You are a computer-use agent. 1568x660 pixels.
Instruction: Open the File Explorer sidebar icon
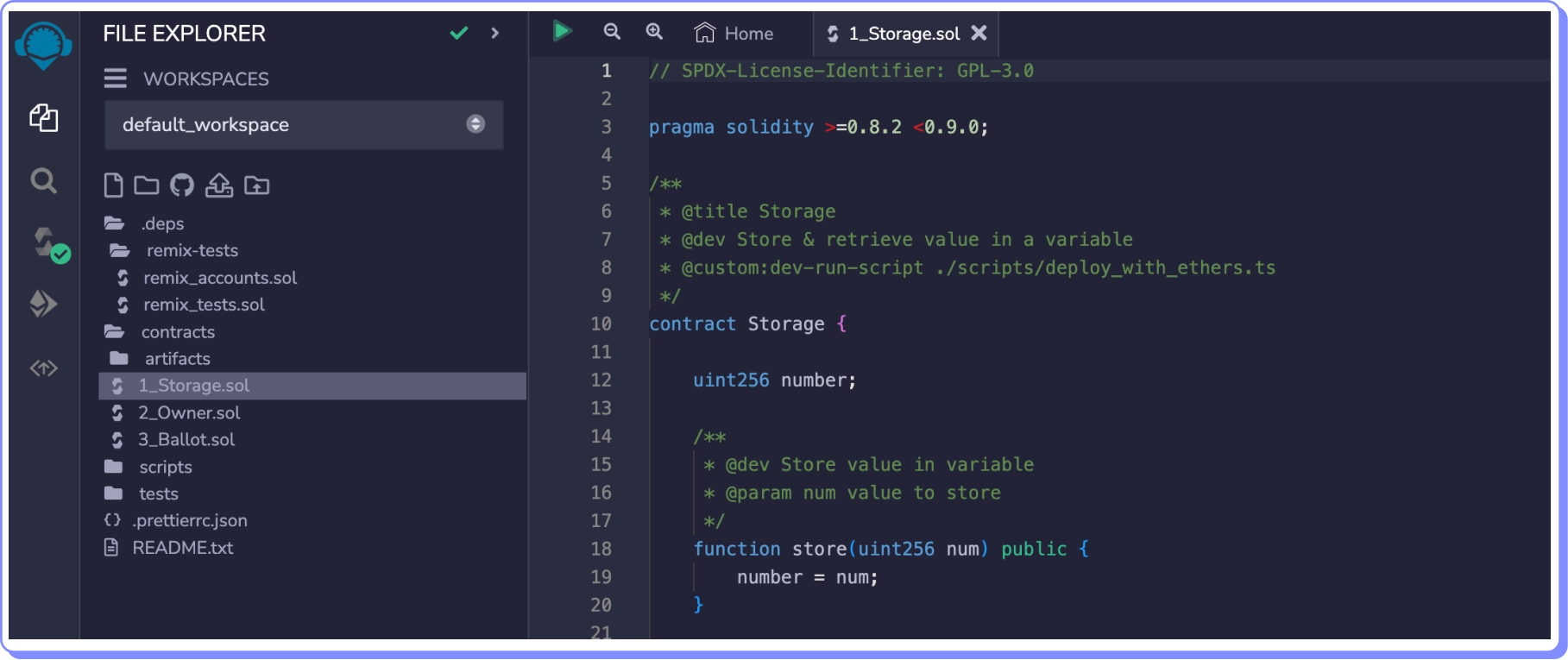coord(43,117)
